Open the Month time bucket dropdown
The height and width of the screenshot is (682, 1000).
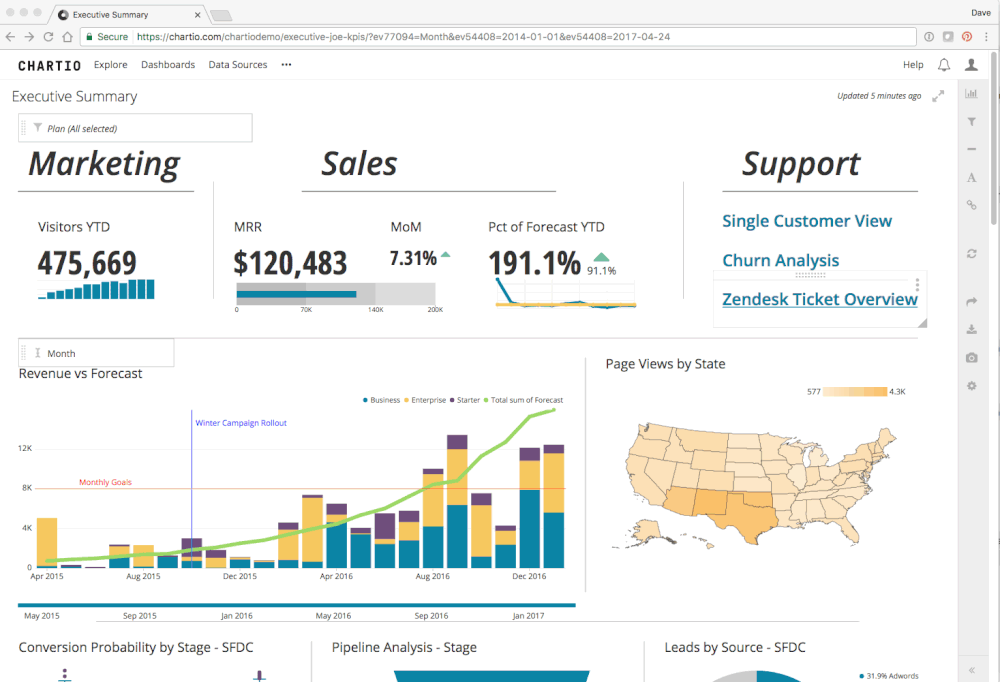click(97, 353)
